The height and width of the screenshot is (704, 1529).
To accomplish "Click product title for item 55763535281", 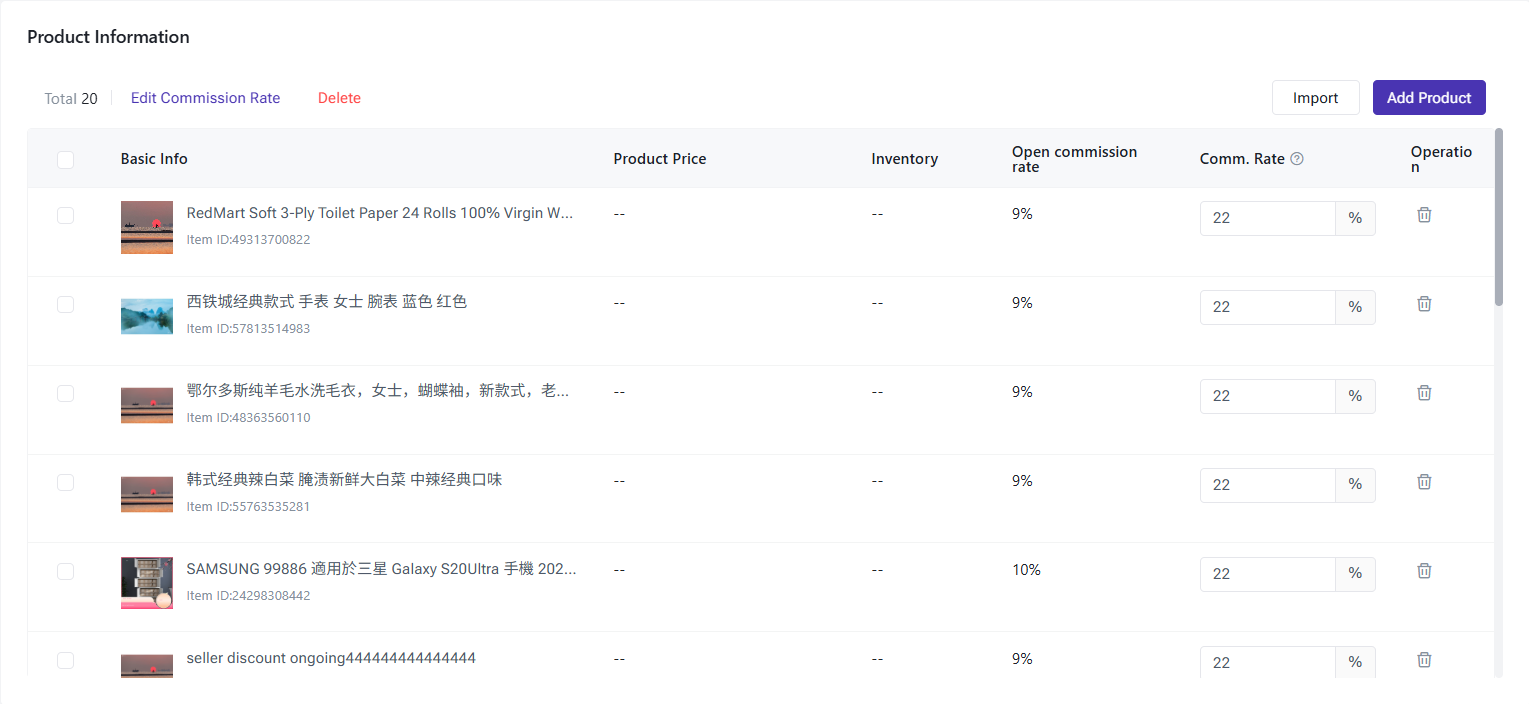I will 344,480.
